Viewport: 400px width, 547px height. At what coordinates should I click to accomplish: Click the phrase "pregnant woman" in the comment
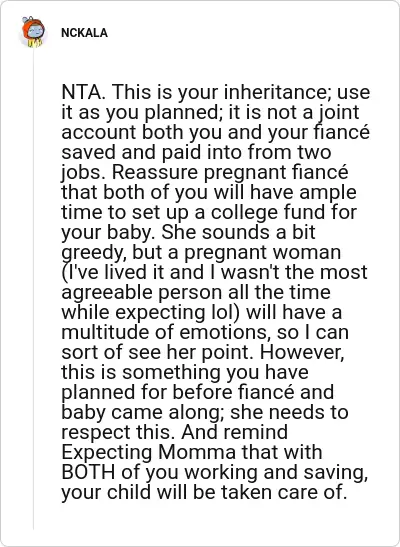tap(263, 253)
